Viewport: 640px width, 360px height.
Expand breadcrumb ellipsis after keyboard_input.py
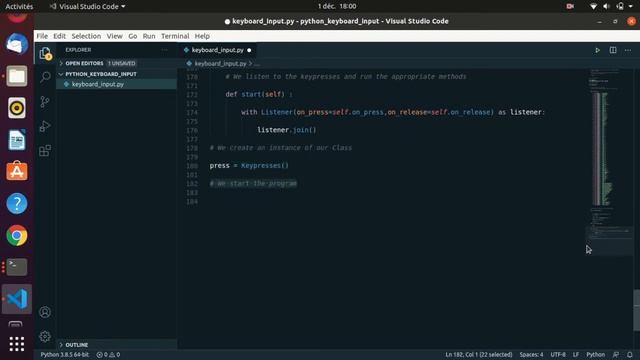(x=257, y=64)
